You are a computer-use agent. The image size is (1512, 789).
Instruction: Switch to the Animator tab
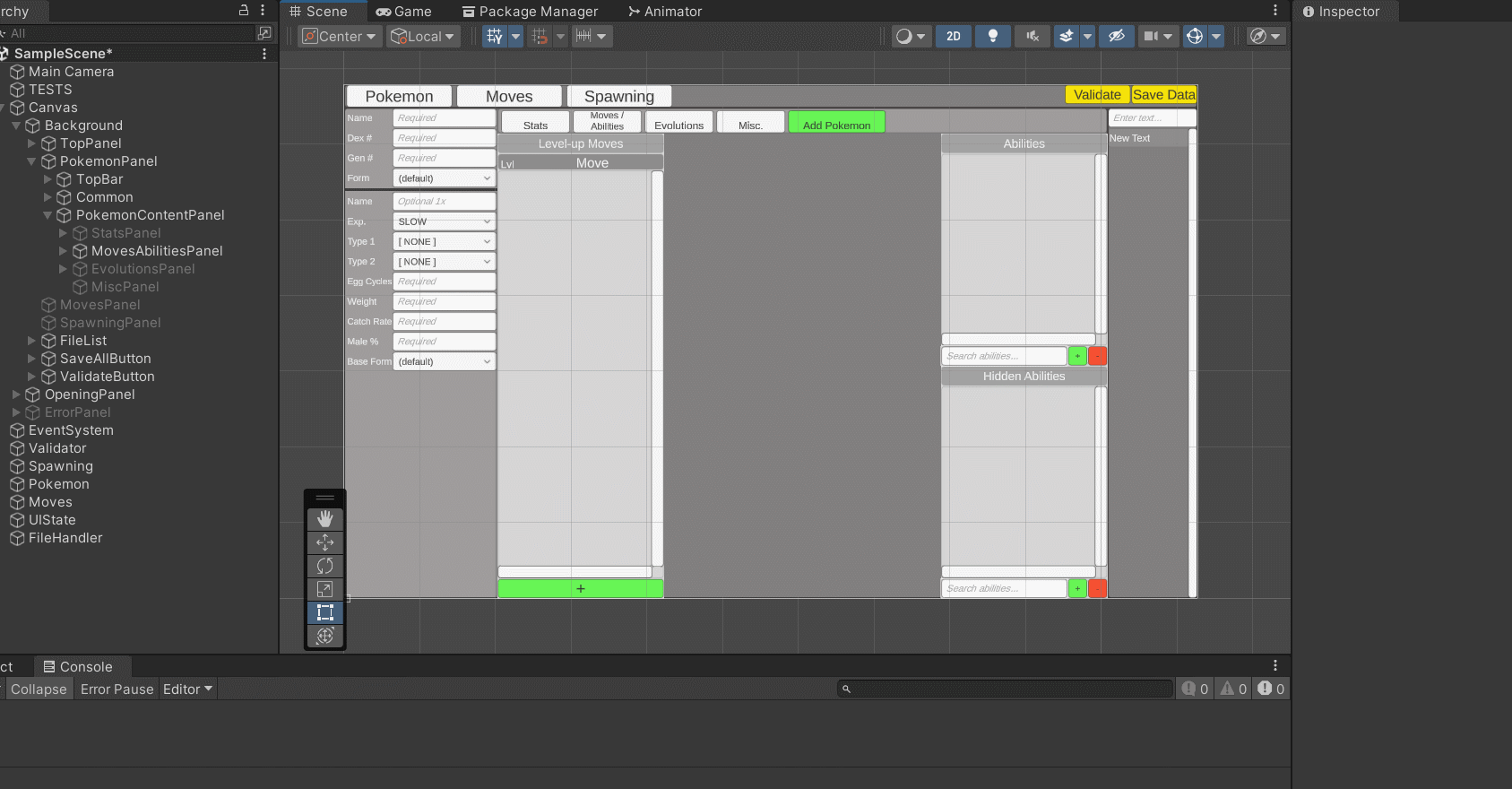click(664, 12)
